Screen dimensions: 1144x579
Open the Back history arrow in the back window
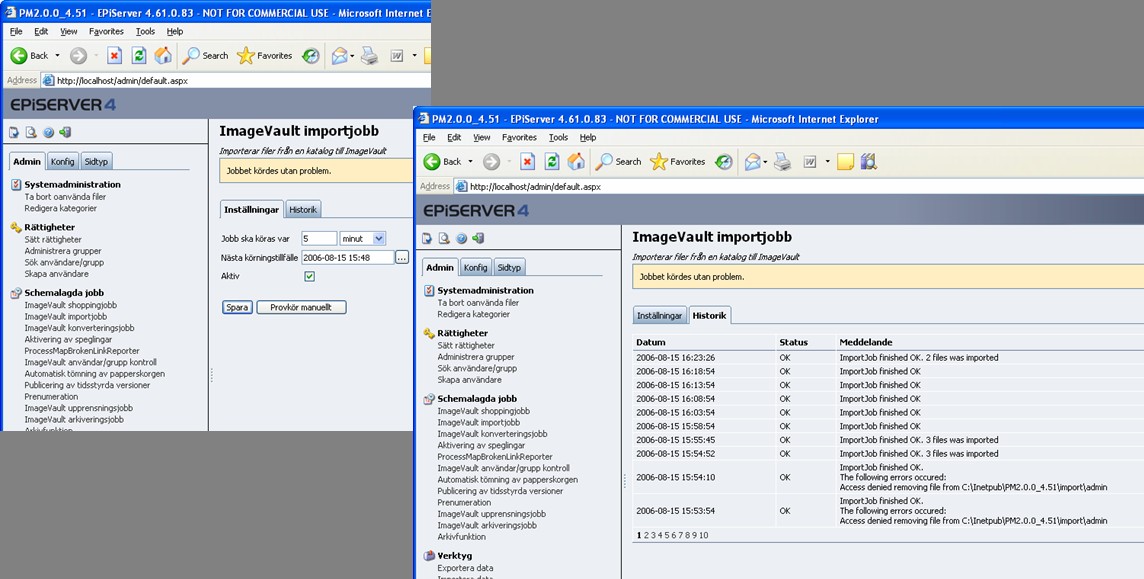coord(58,55)
